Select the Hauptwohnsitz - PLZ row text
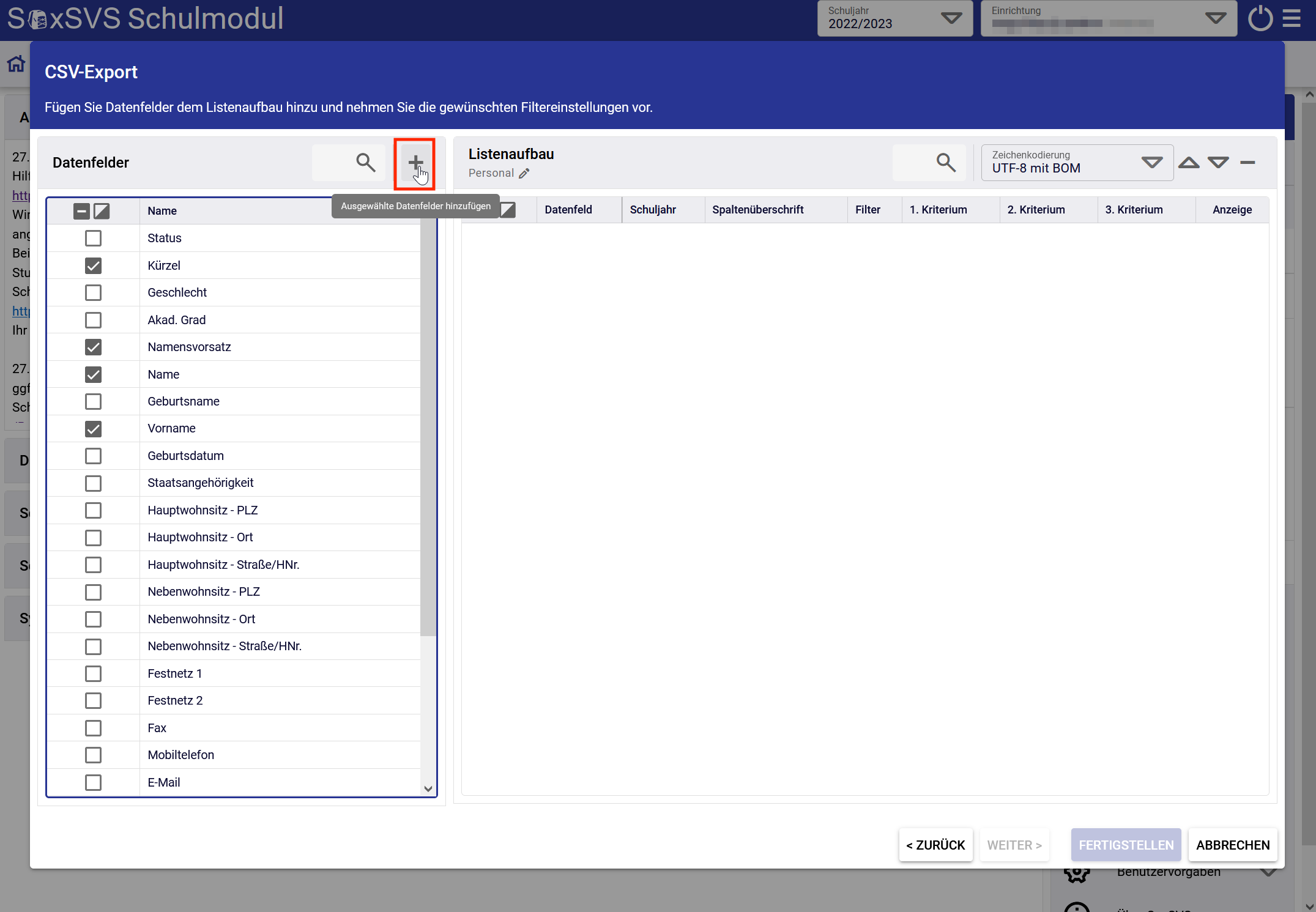This screenshot has width=1316, height=912. point(203,510)
